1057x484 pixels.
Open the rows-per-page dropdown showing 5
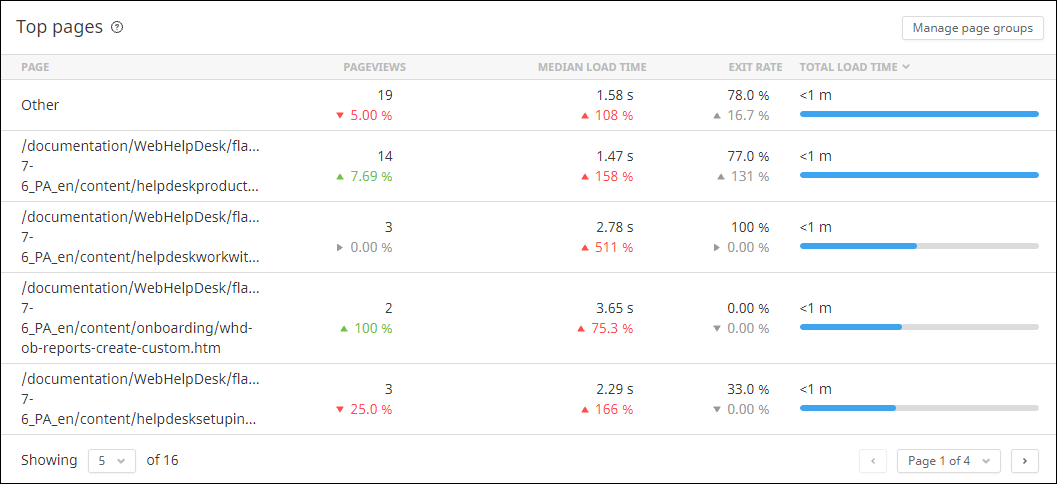(x=111, y=460)
